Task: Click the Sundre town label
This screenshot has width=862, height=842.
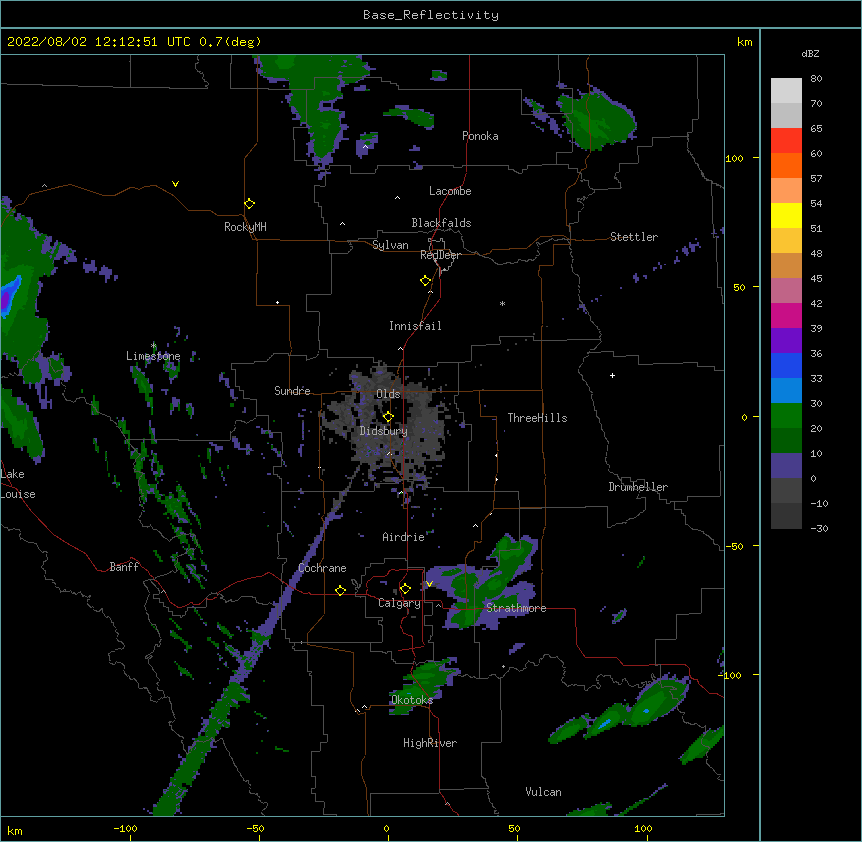Action: [x=292, y=391]
